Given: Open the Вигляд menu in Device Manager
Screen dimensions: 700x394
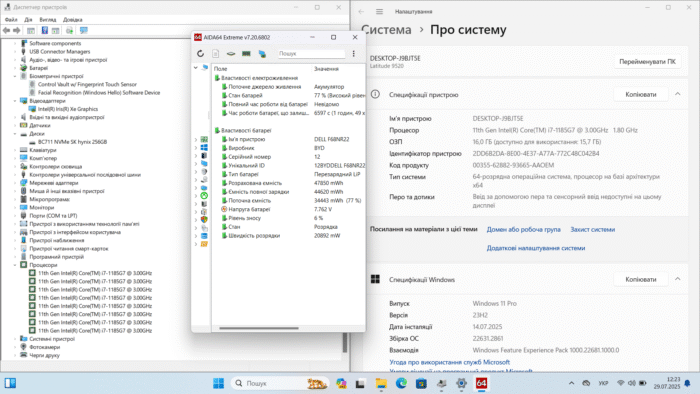Looking at the screenshot, I should point(48,20).
